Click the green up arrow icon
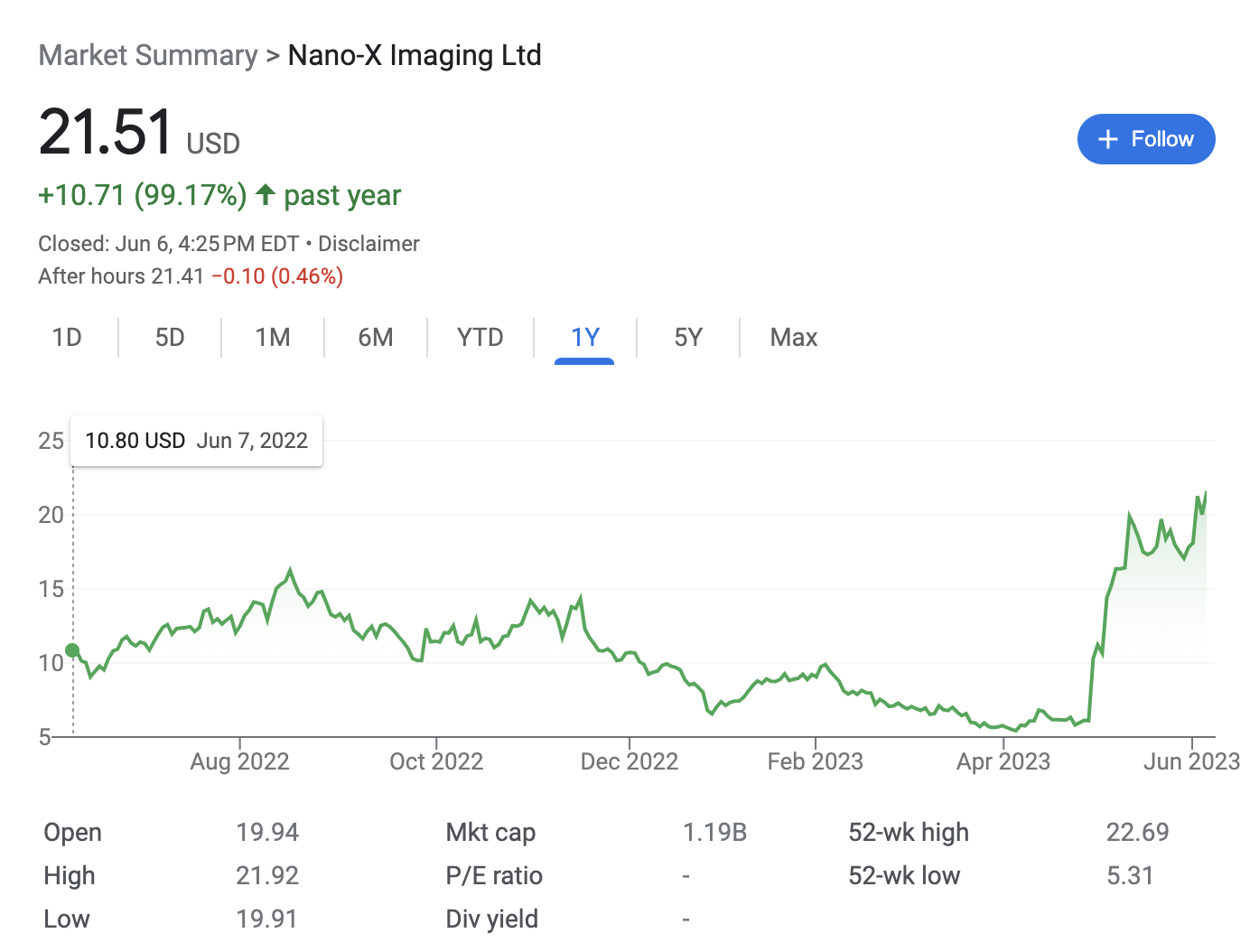The height and width of the screenshot is (952, 1259). [265, 194]
